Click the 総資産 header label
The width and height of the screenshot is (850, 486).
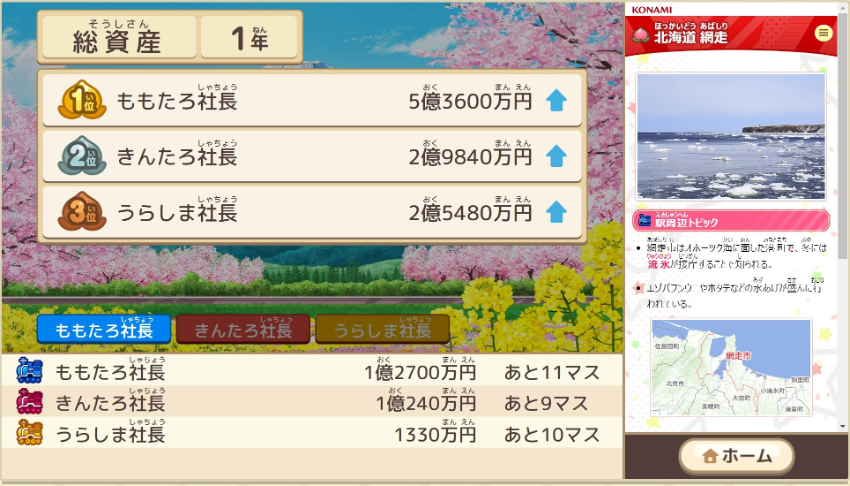tap(119, 37)
